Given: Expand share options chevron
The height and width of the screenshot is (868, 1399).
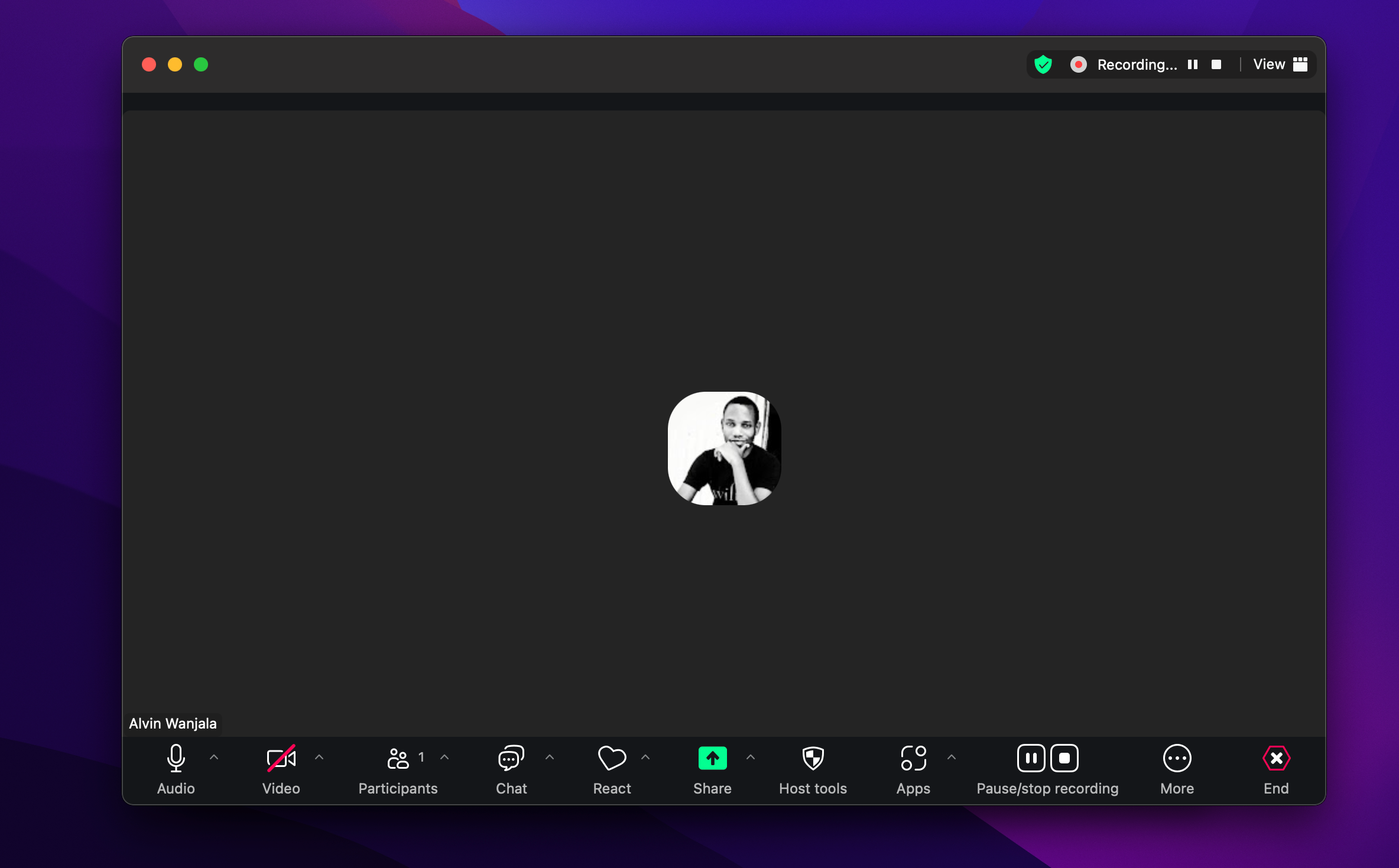Looking at the screenshot, I should click(751, 757).
